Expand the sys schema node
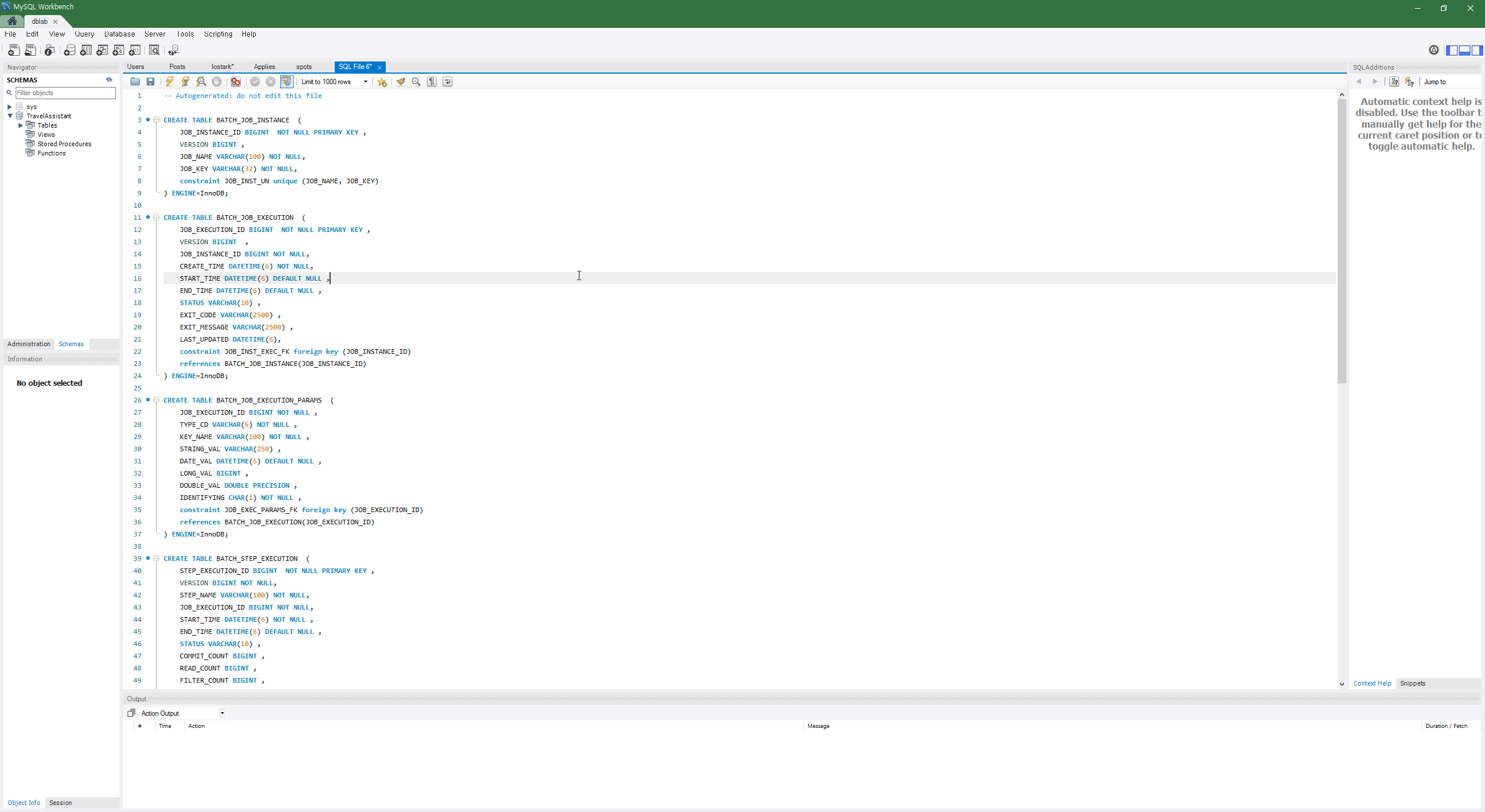The height and width of the screenshot is (812, 1485). [x=10, y=107]
